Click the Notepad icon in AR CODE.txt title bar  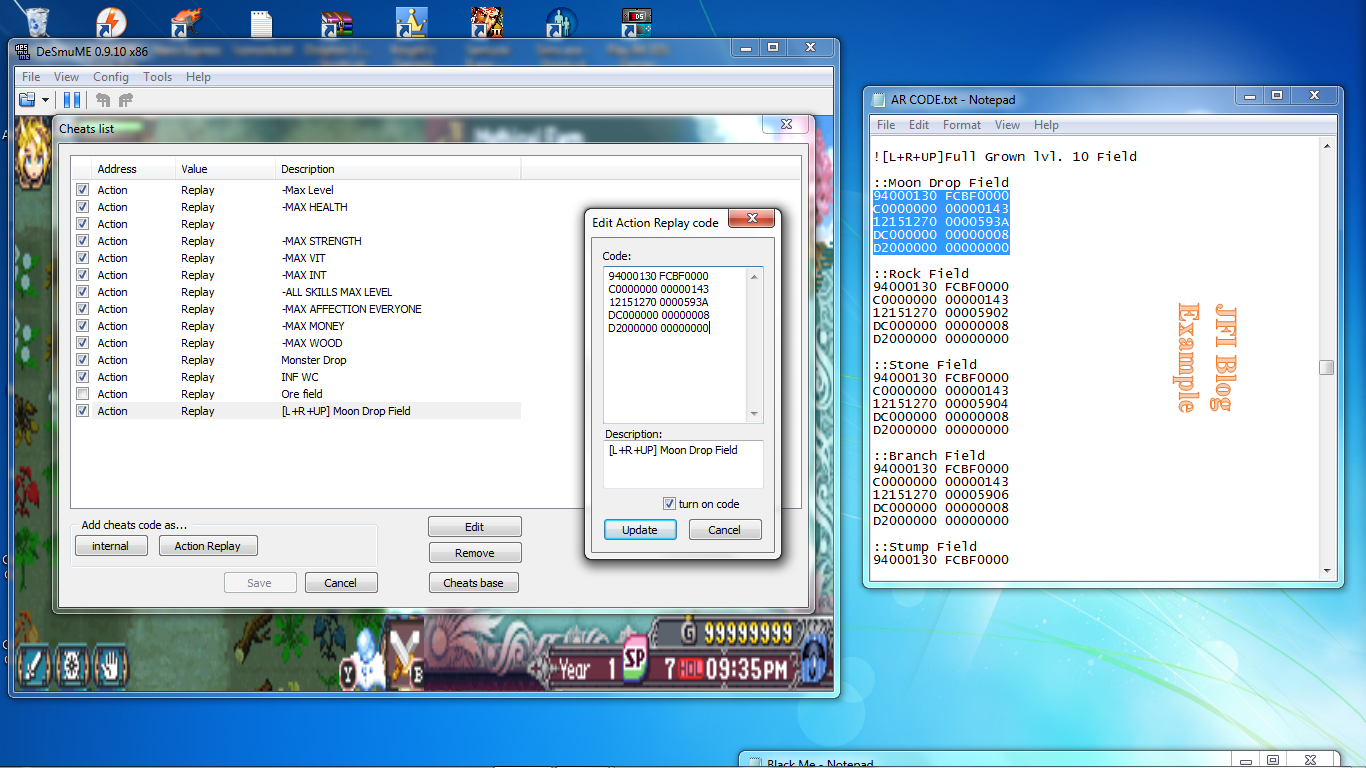(879, 100)
